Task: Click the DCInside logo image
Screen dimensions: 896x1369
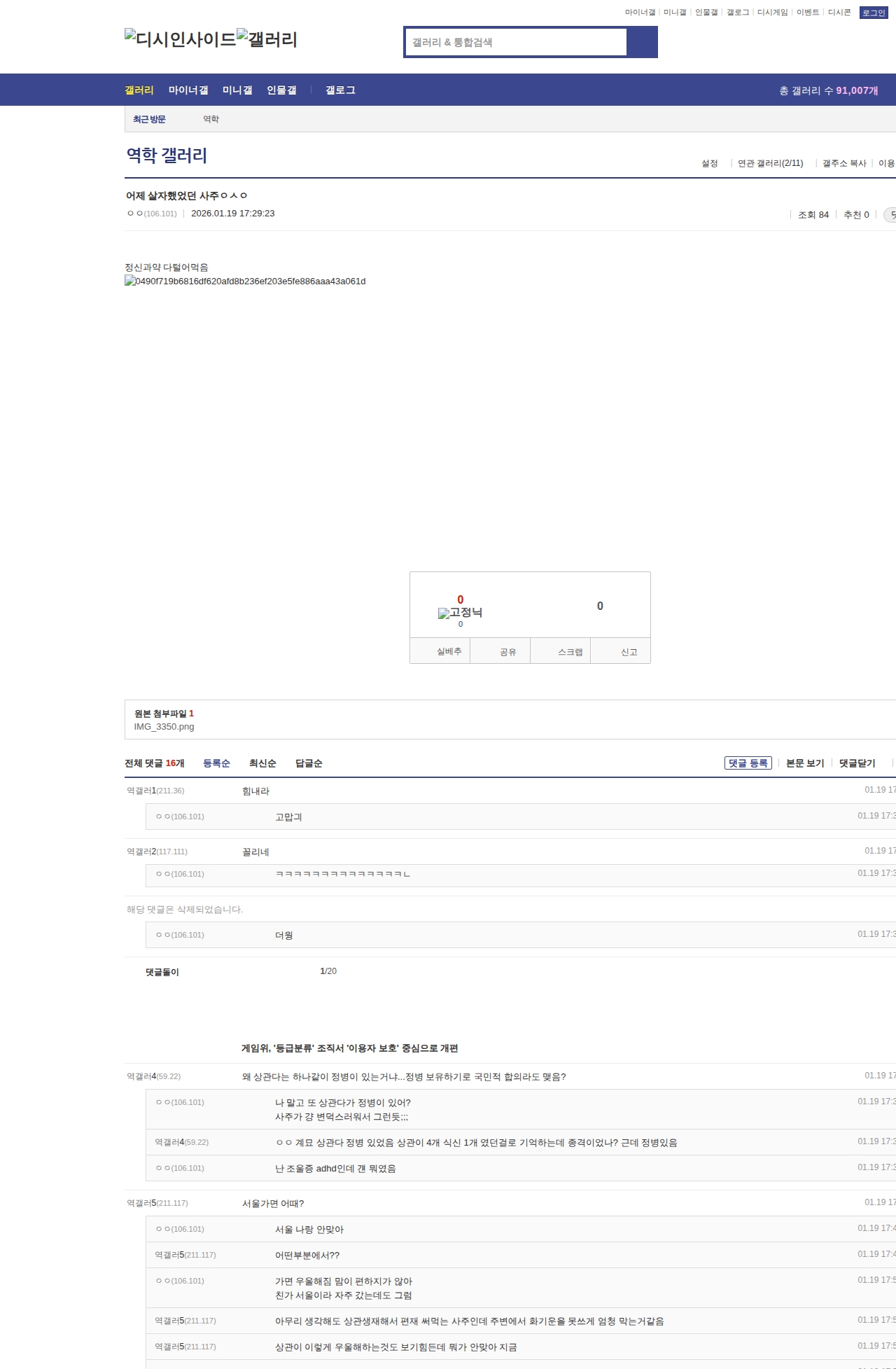Action: (x=180, y=39)
